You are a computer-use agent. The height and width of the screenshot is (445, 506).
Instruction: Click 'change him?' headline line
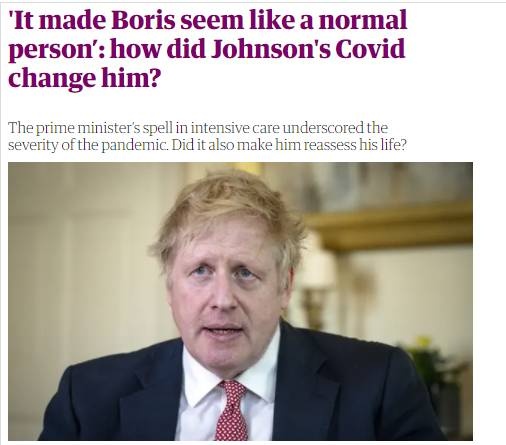[84, 78]
